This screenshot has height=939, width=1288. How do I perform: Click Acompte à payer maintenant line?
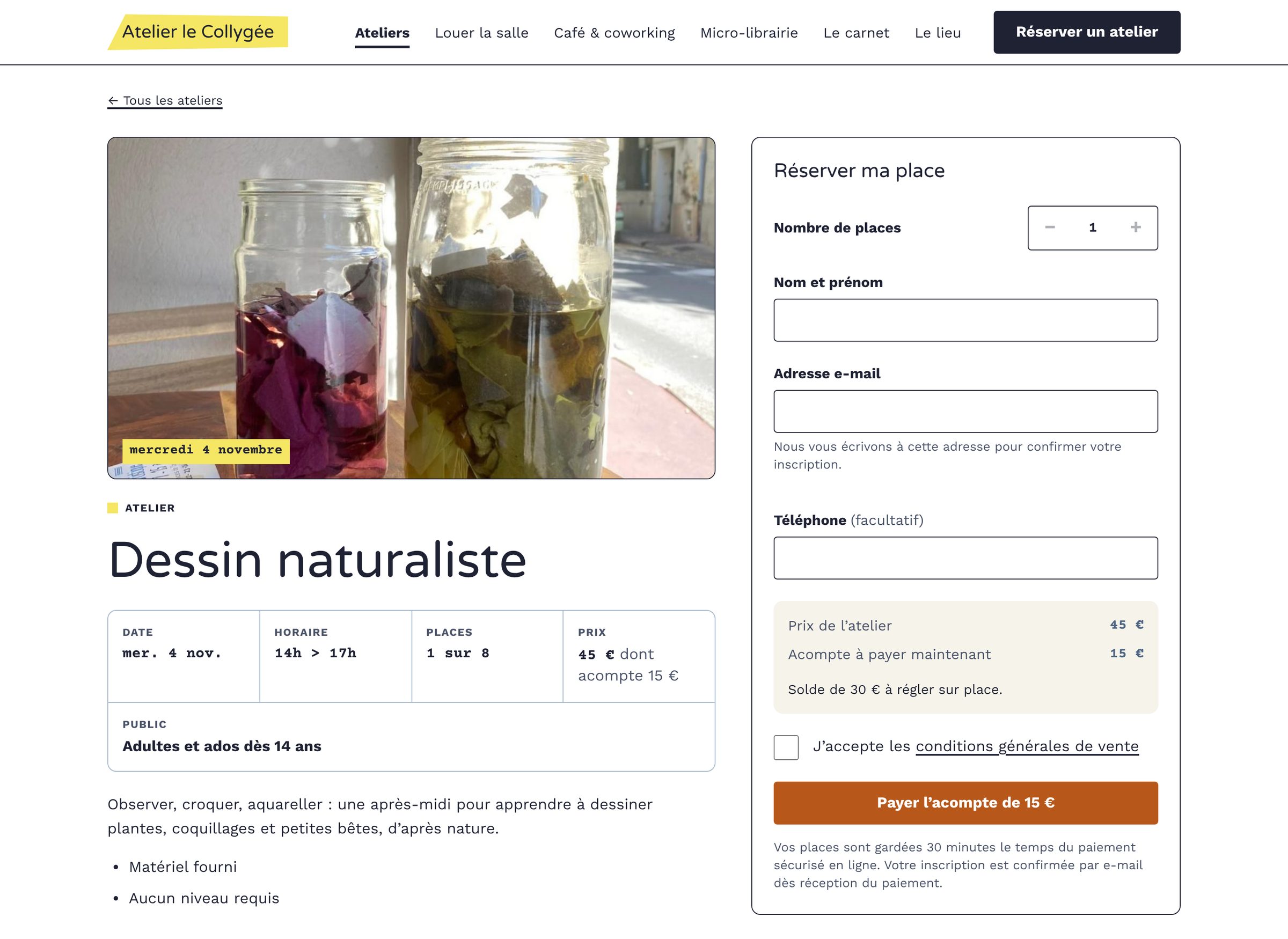(x=965, y=654)
